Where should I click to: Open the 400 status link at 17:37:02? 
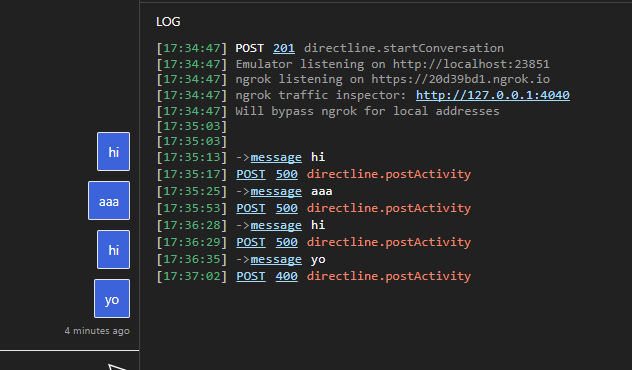coord(287,276)
